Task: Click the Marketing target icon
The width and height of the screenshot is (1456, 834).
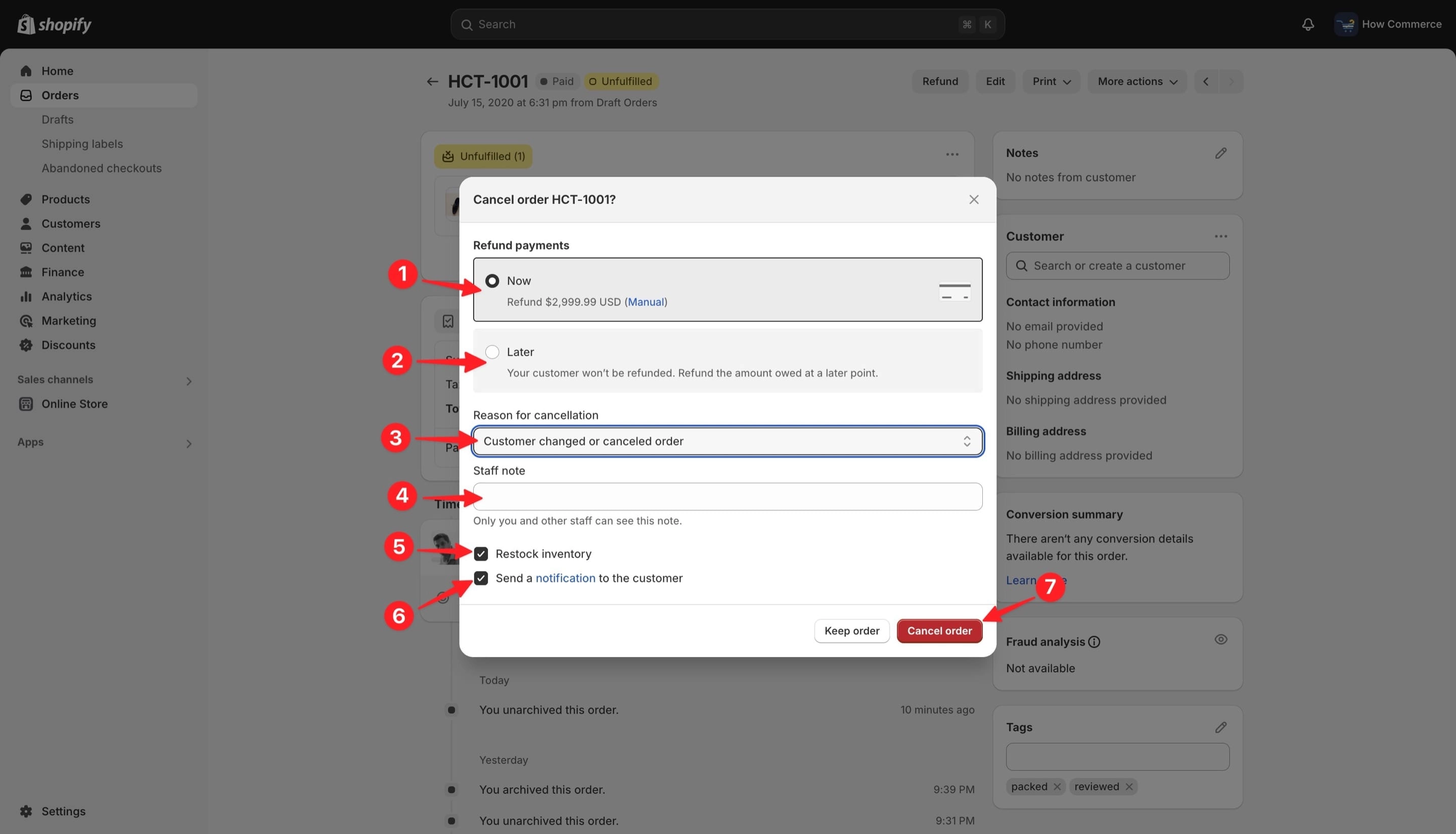Action: [26, 321]
